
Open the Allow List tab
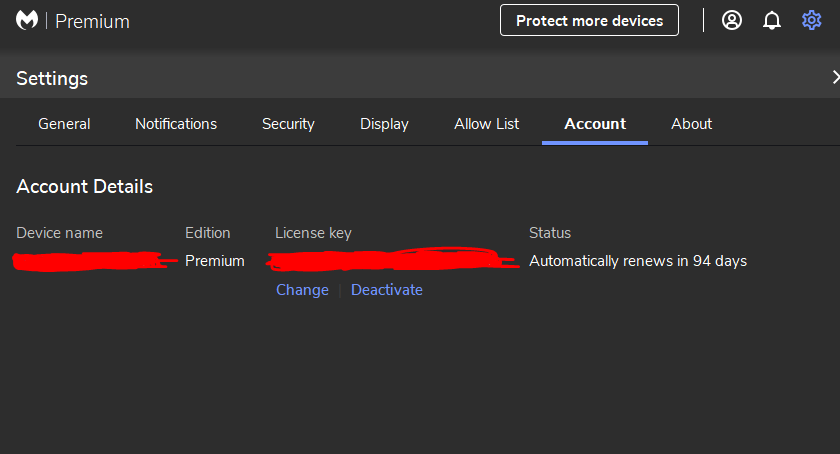pyautogui.click(x=487, y=124)
